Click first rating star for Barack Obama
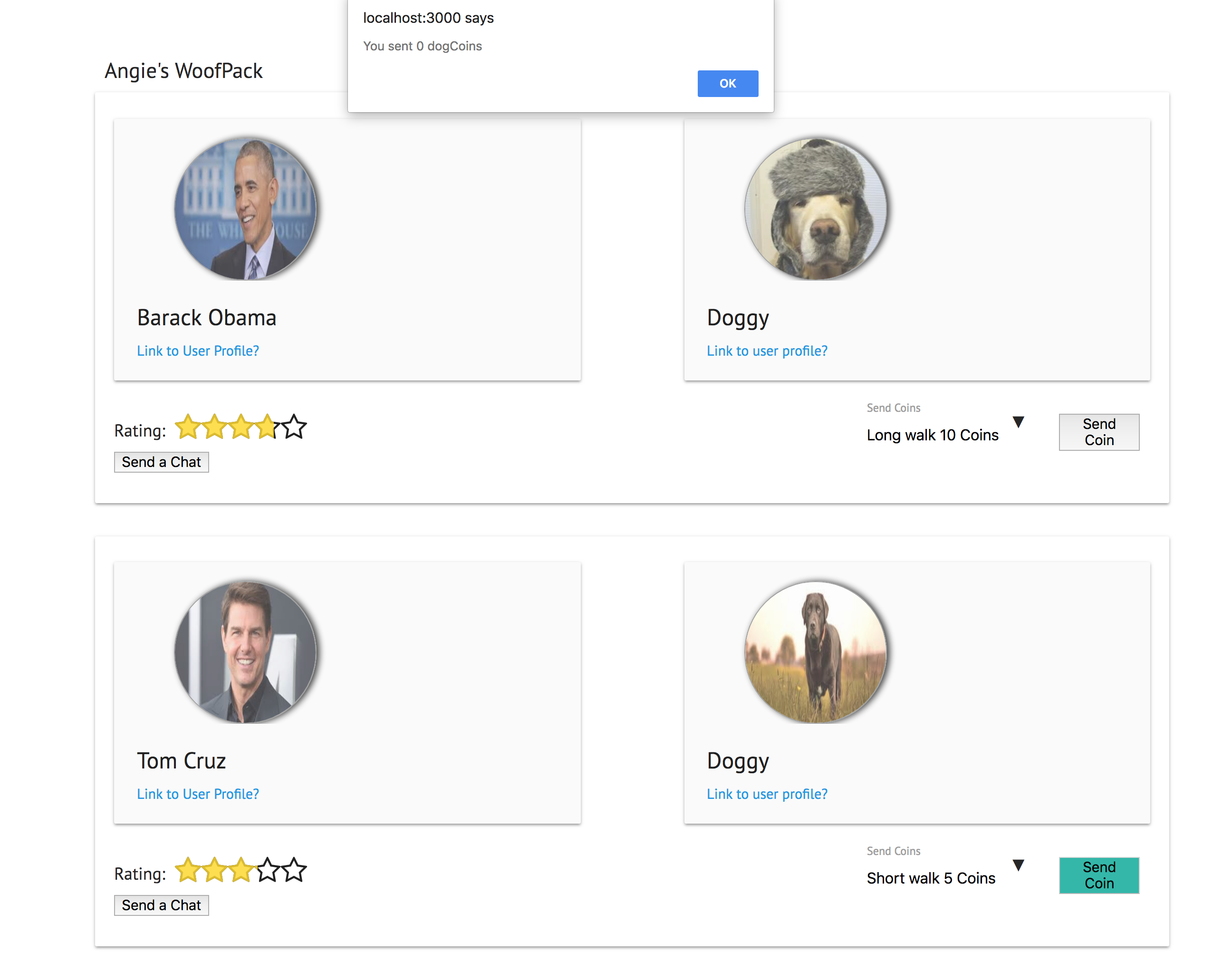This screenshot has width=1232, height=972. coord(188,427)
